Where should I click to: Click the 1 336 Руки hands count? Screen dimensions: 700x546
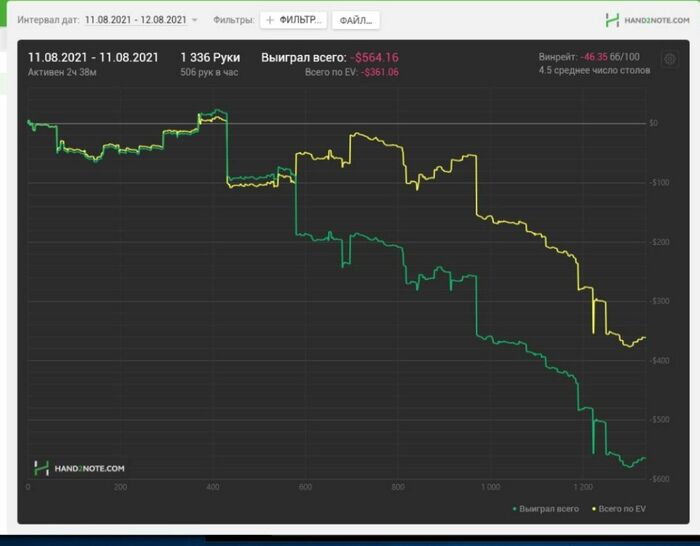[x=210, y=58]
